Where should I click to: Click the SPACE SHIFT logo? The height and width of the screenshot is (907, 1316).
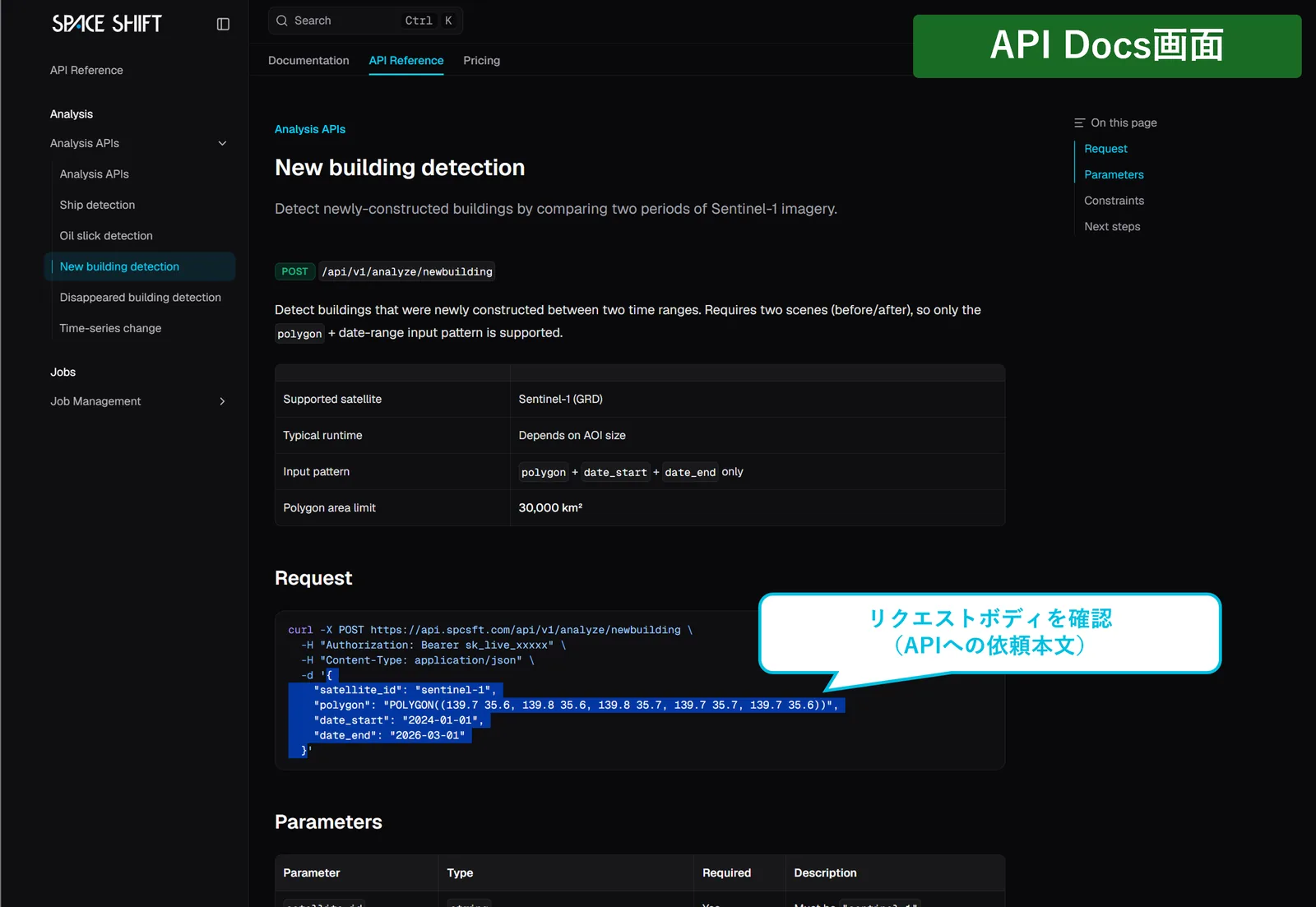(107, 24)
